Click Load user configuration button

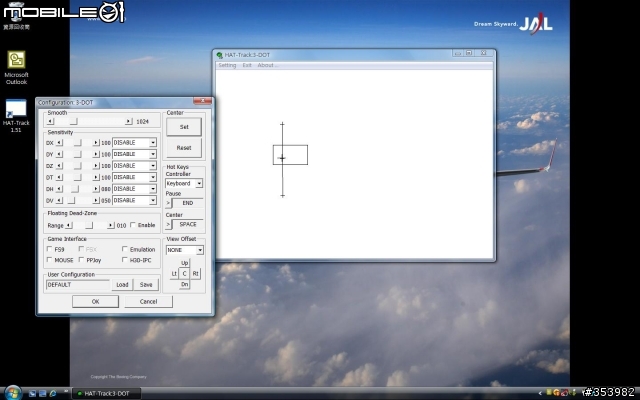coord(122,284)
